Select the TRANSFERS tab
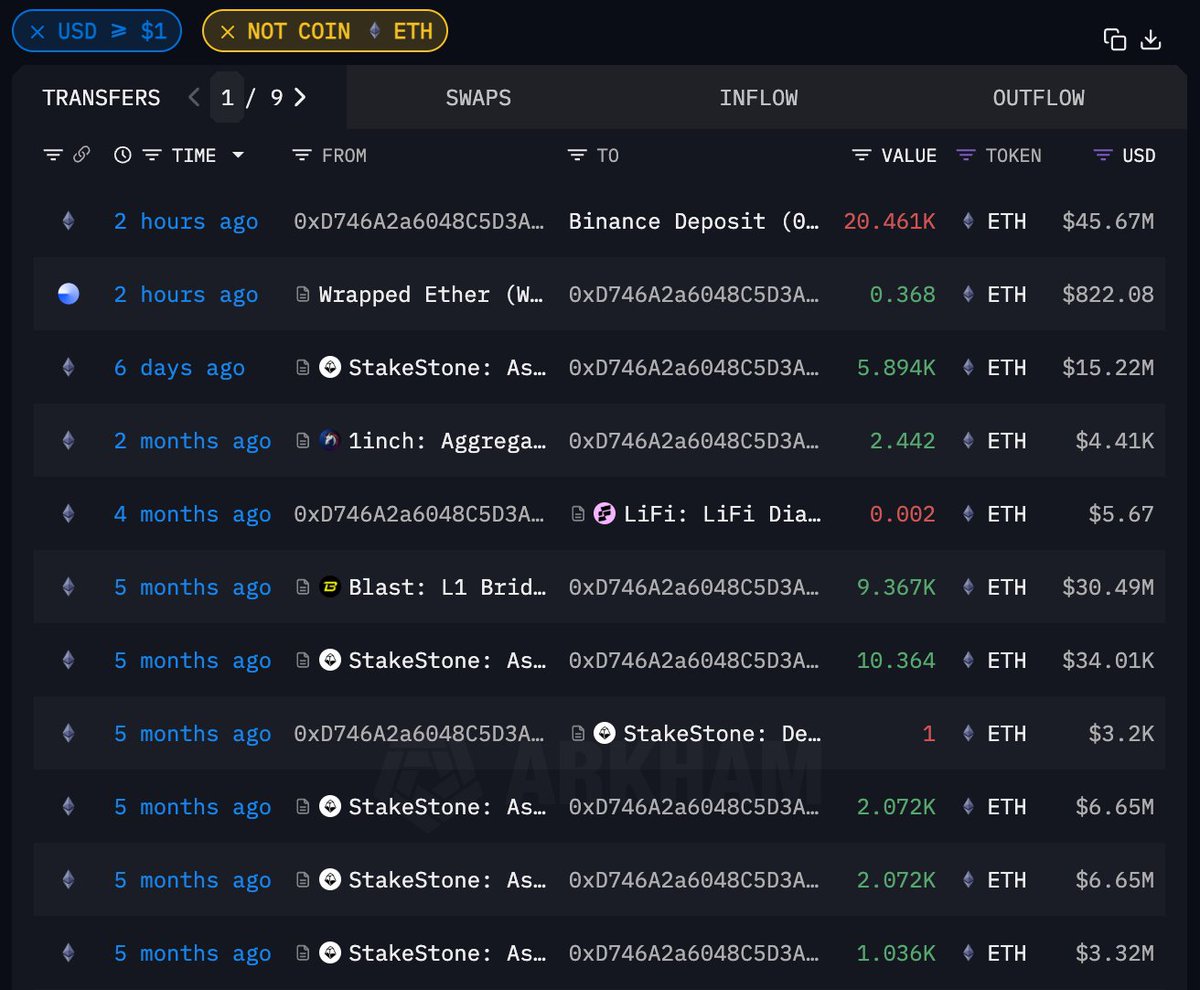 [101, 97]
